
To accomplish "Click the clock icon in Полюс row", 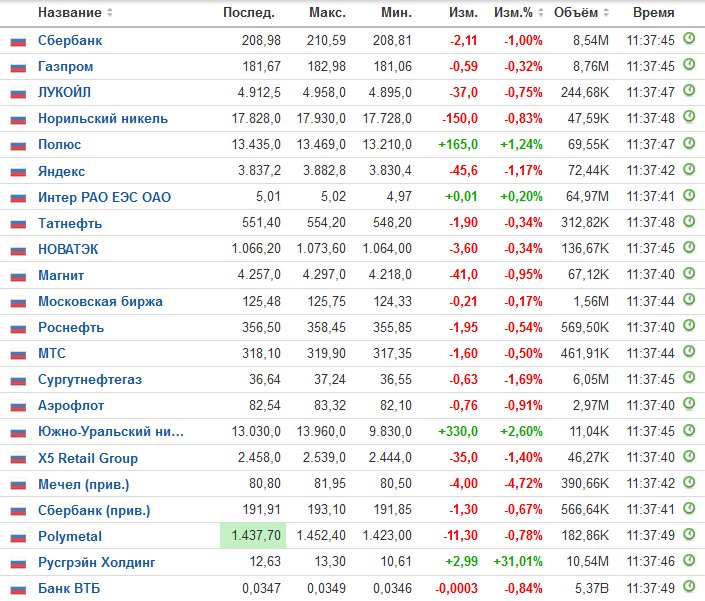I will point(689,143).
